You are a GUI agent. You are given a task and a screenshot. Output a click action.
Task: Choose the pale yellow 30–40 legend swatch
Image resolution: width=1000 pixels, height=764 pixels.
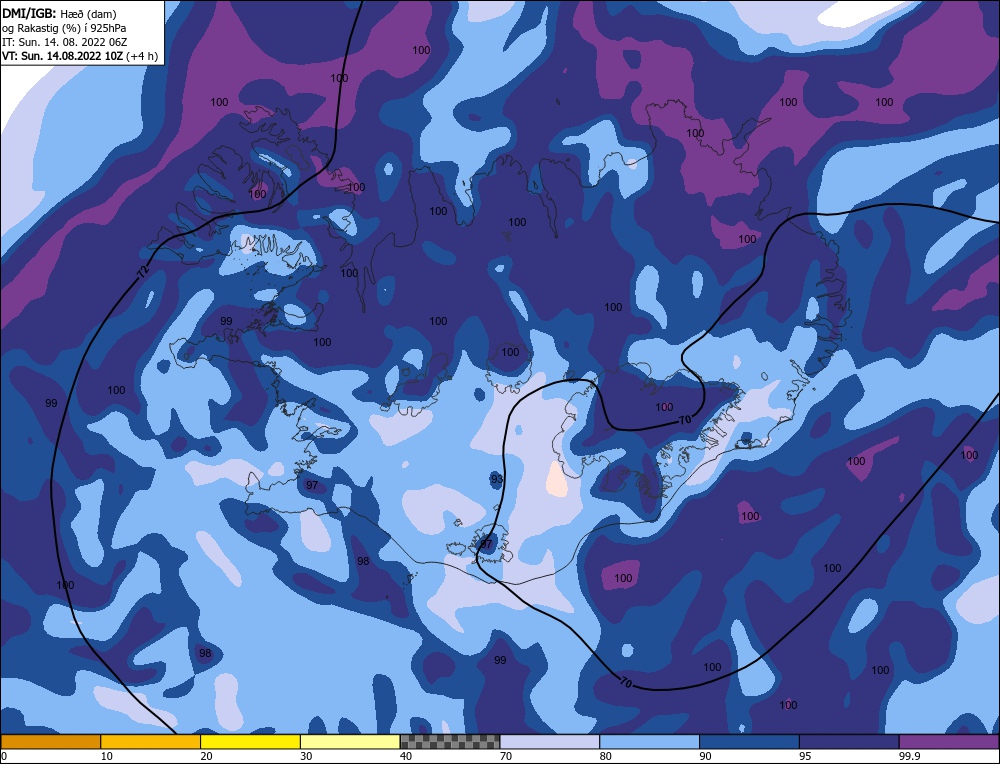(350, 742)
